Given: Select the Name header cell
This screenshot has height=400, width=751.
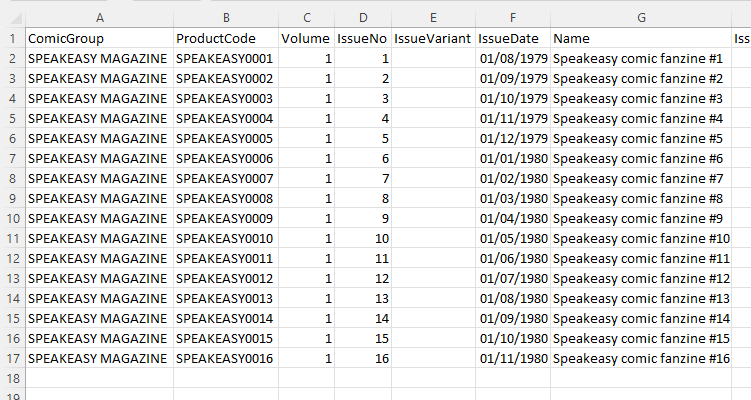Looking at the screenshot, I should coord(641,39).
